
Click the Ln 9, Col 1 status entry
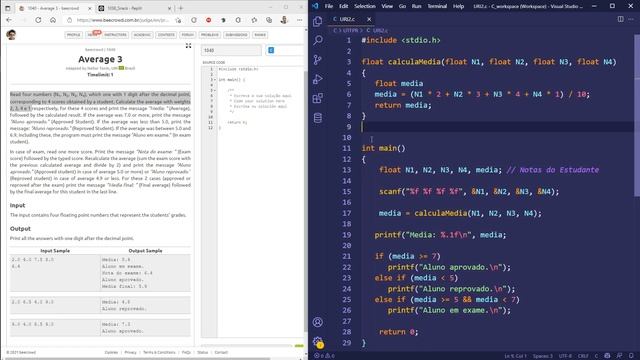[x=516, y=356]
